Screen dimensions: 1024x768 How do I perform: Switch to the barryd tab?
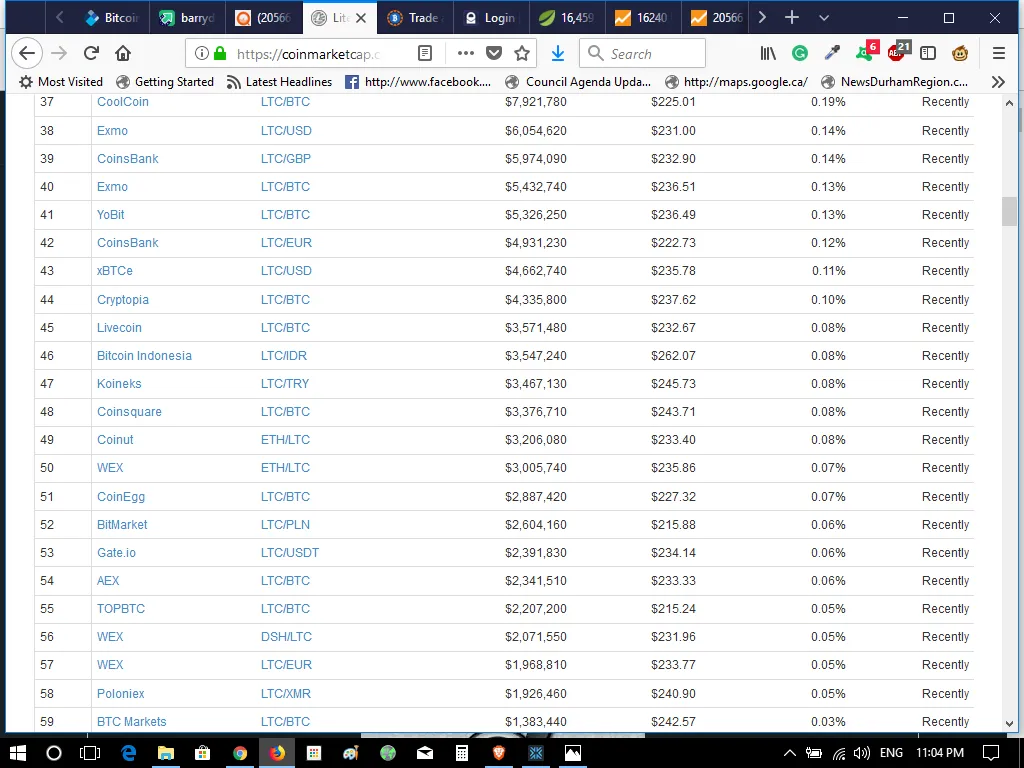click(187, 18)
